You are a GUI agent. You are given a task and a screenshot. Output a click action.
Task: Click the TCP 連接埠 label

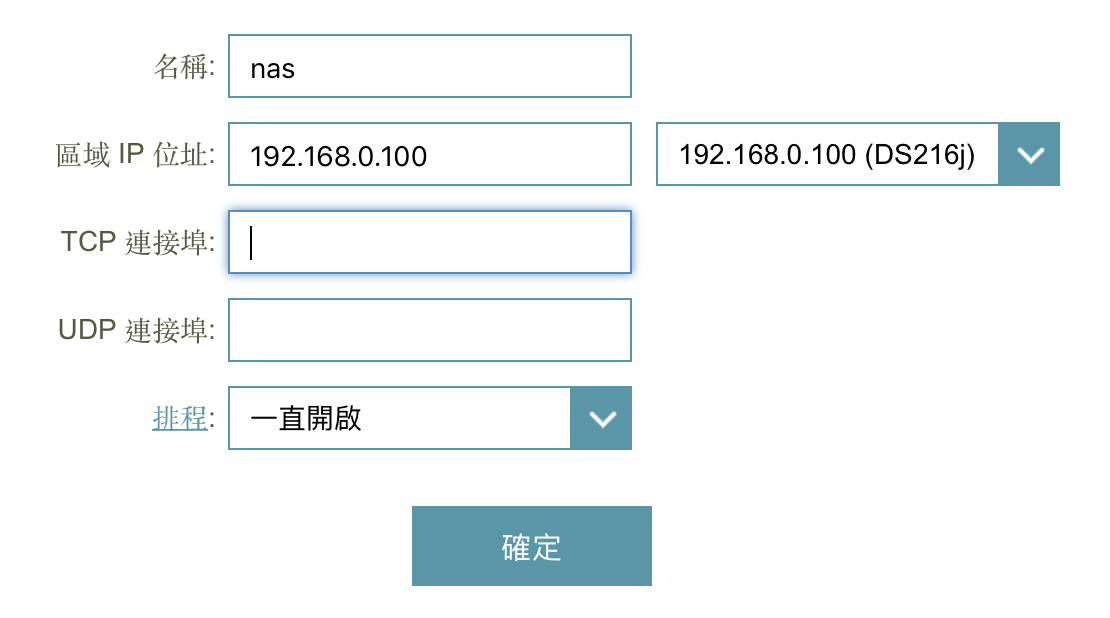[x=138, y=242]
